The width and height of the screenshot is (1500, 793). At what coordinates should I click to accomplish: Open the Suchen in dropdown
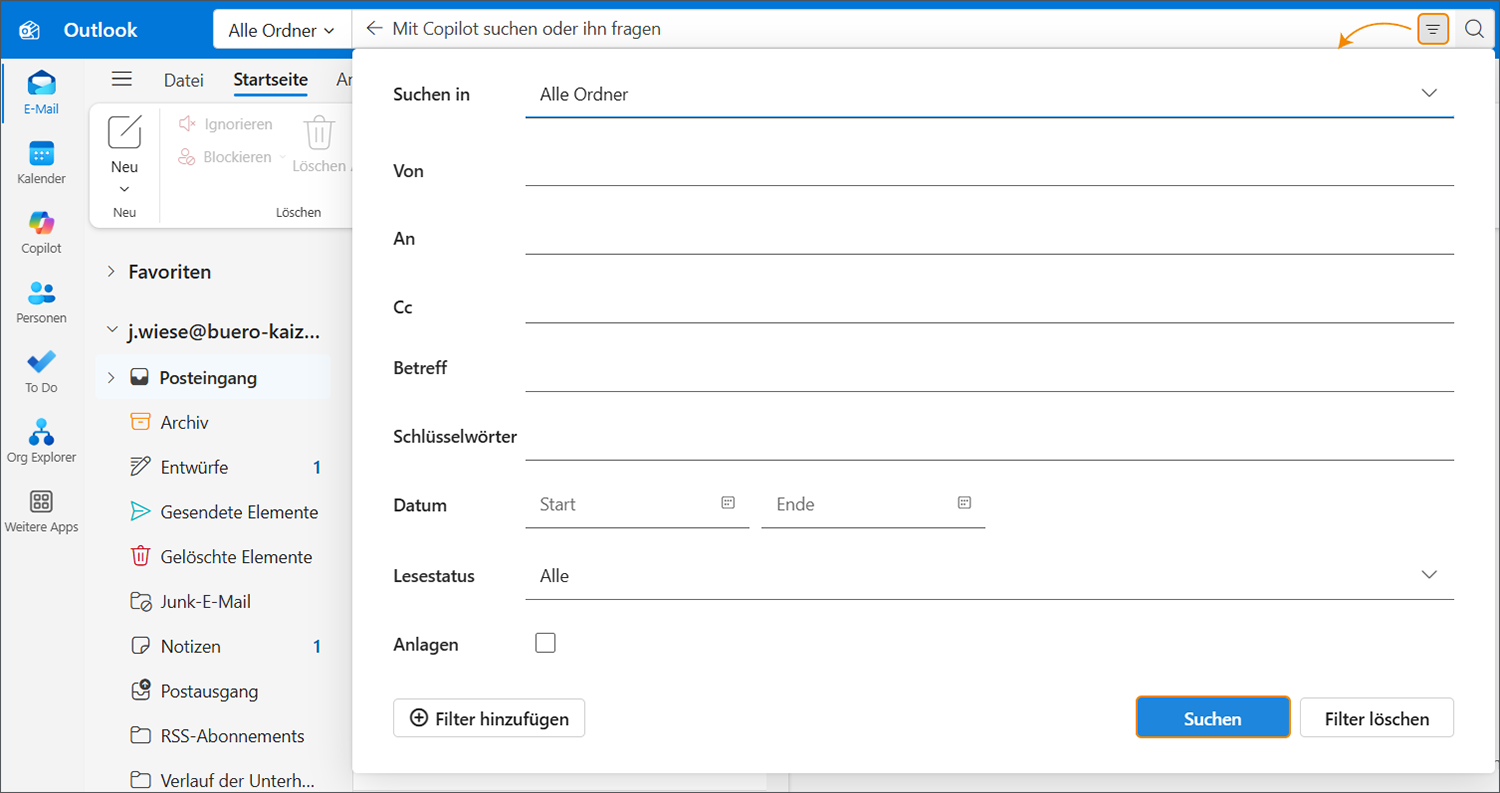988,94
